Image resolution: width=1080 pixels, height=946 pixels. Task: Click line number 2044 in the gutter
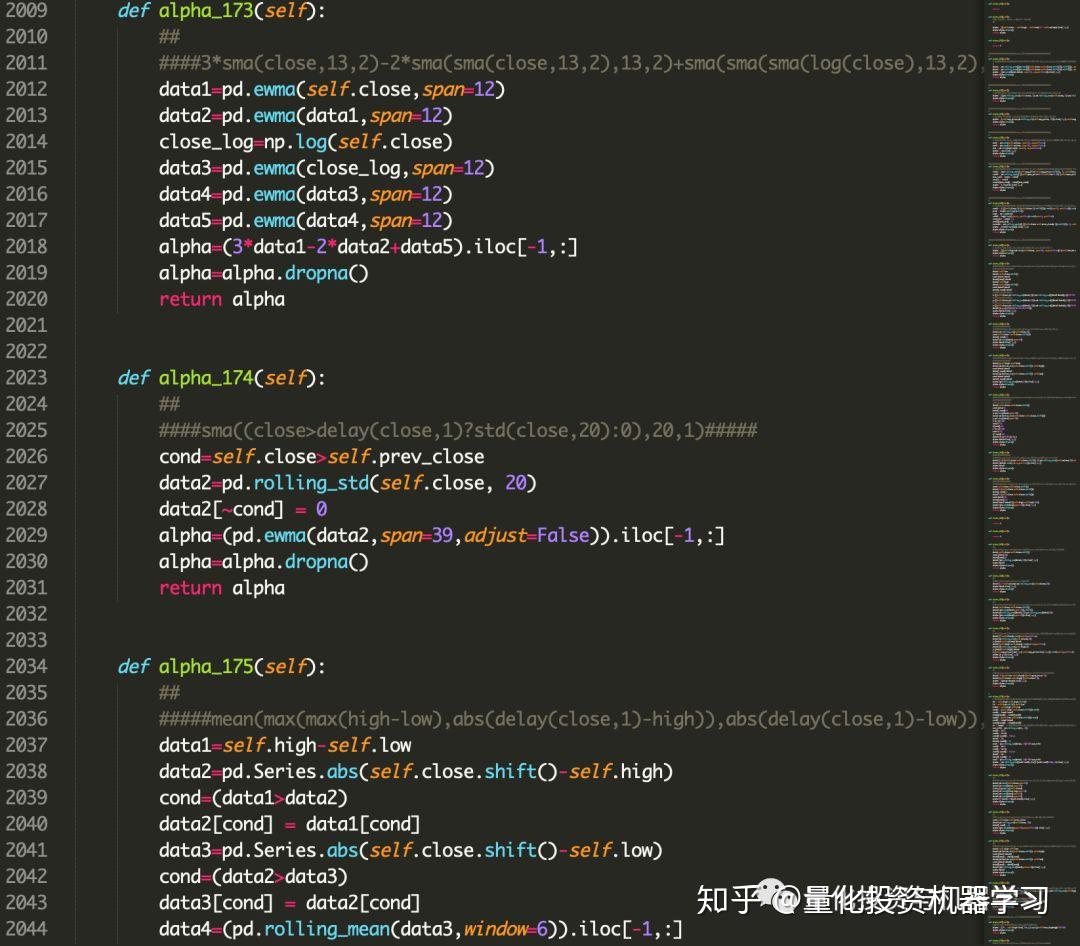pyautogui.click(x=26, y=929)
